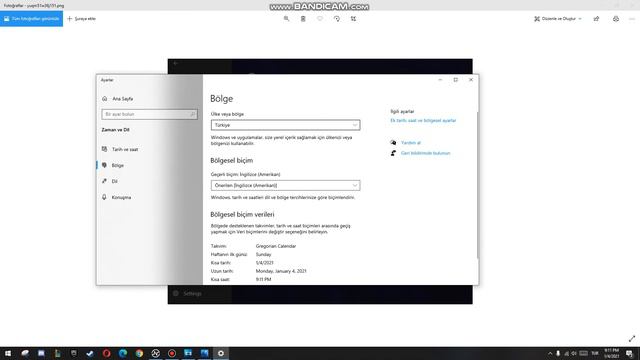Open the Windows Start menu
Screen dimensions: 640x360
click(x=8, y=353)
